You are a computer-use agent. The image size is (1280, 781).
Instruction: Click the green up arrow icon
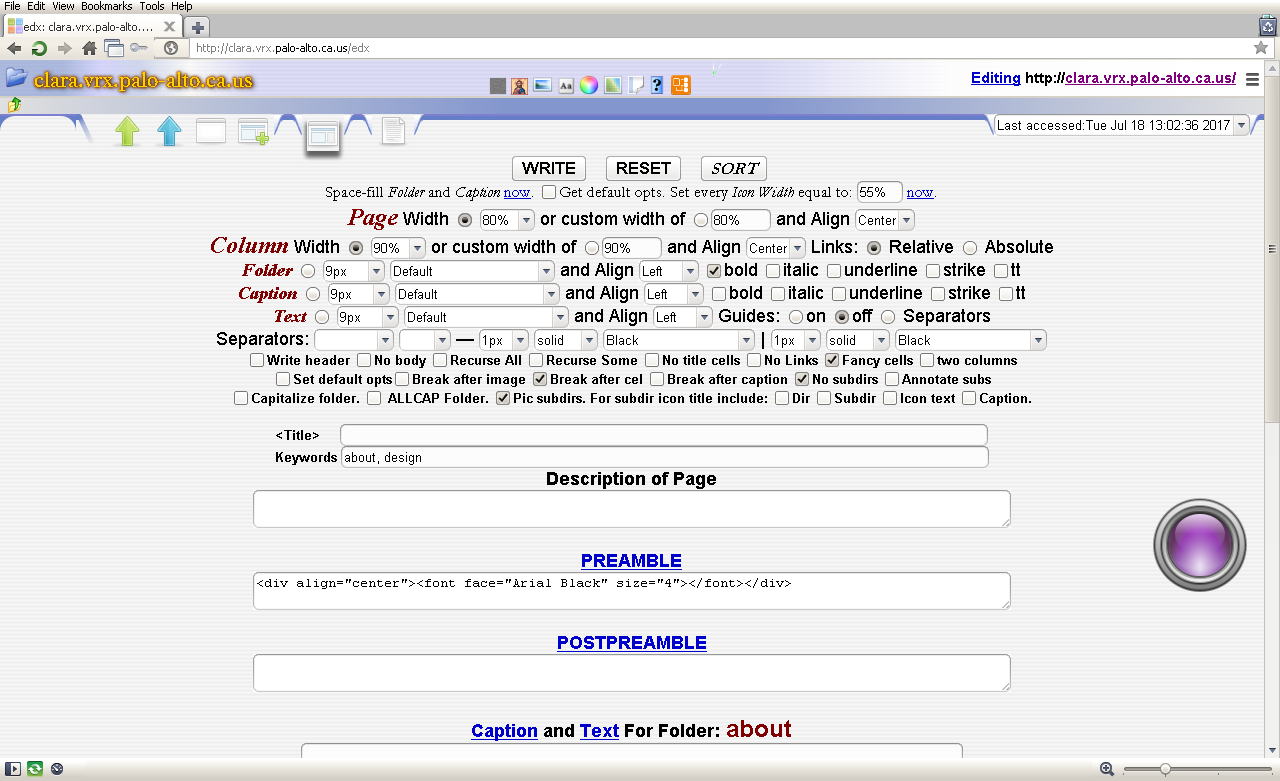(x=127, y=132)
